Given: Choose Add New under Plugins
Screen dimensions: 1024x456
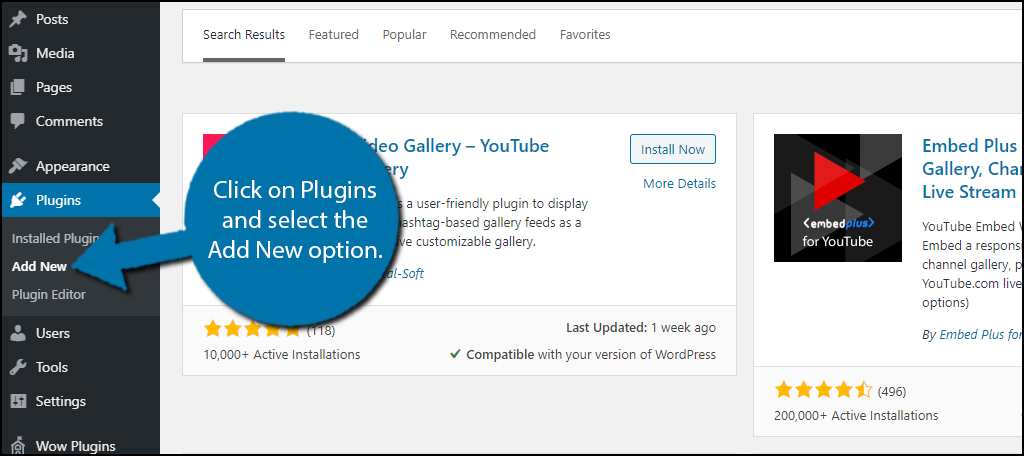Looking at the screenshot, I should (39, 267).
